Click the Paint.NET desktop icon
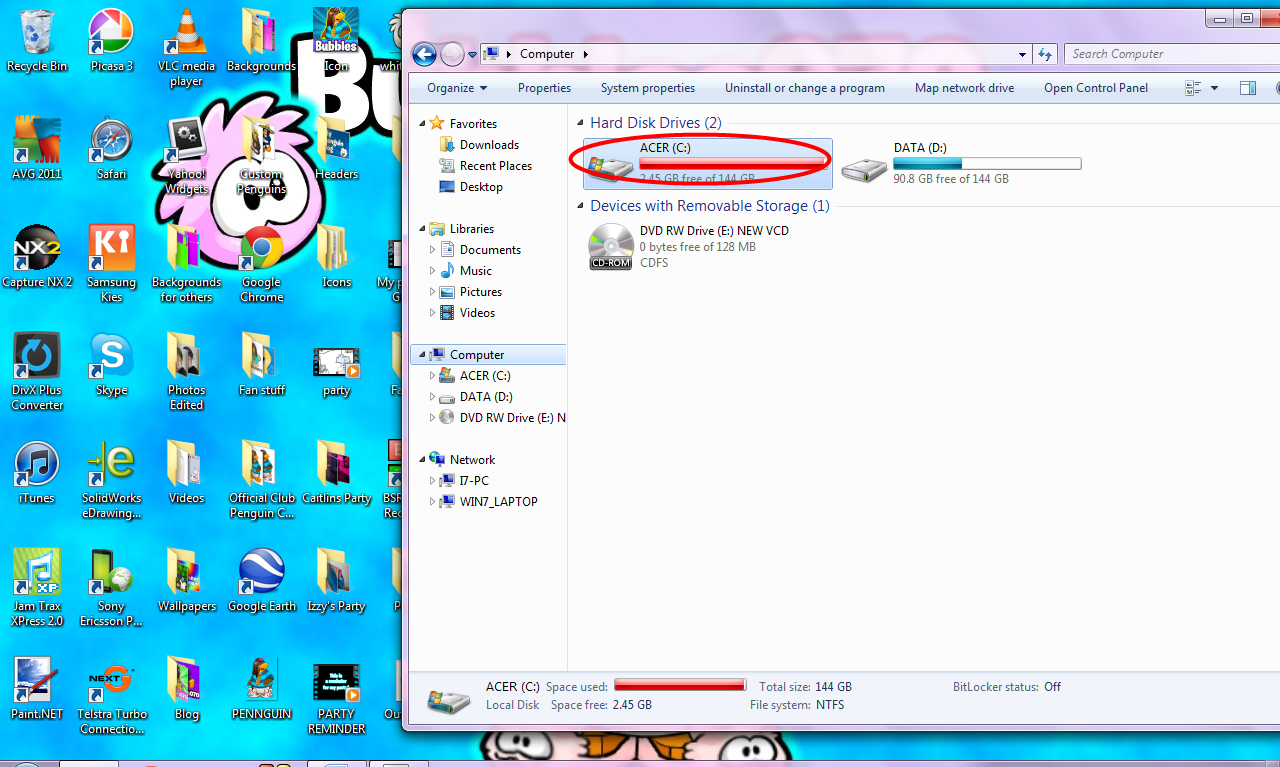1280x767 pixels. [x=37, y=690]
